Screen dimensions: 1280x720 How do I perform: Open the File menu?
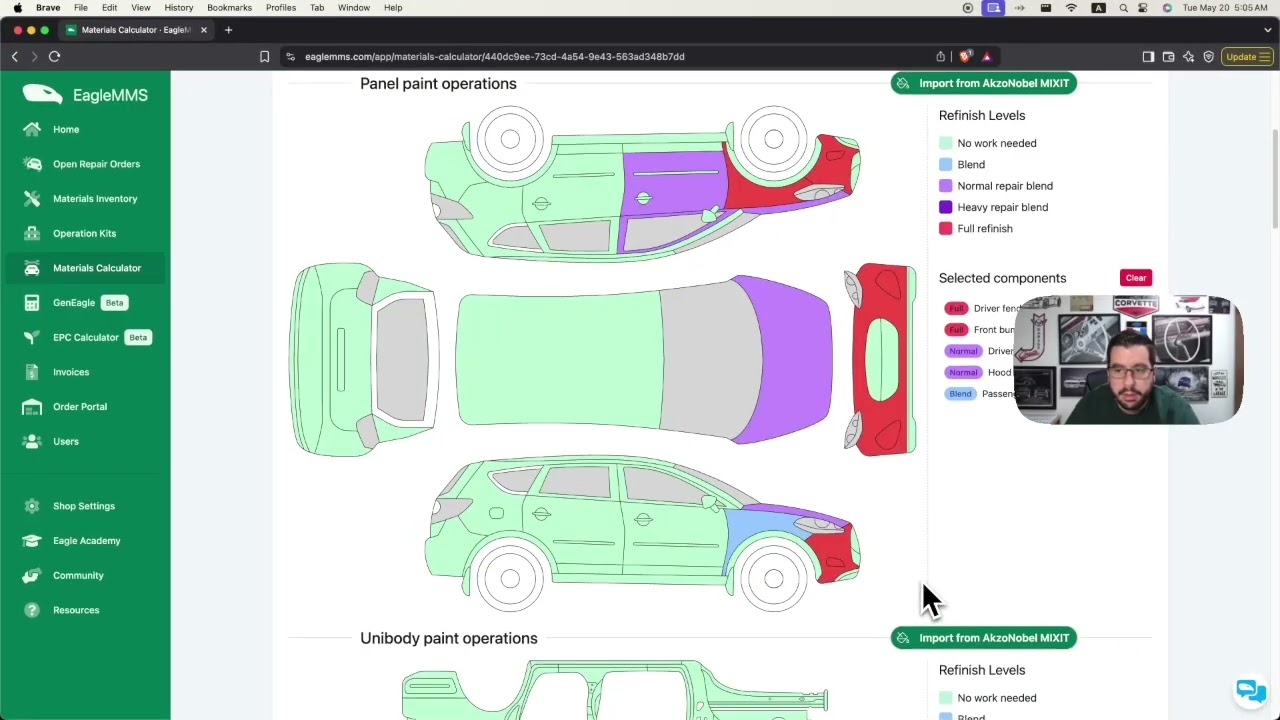click(80, 8)
